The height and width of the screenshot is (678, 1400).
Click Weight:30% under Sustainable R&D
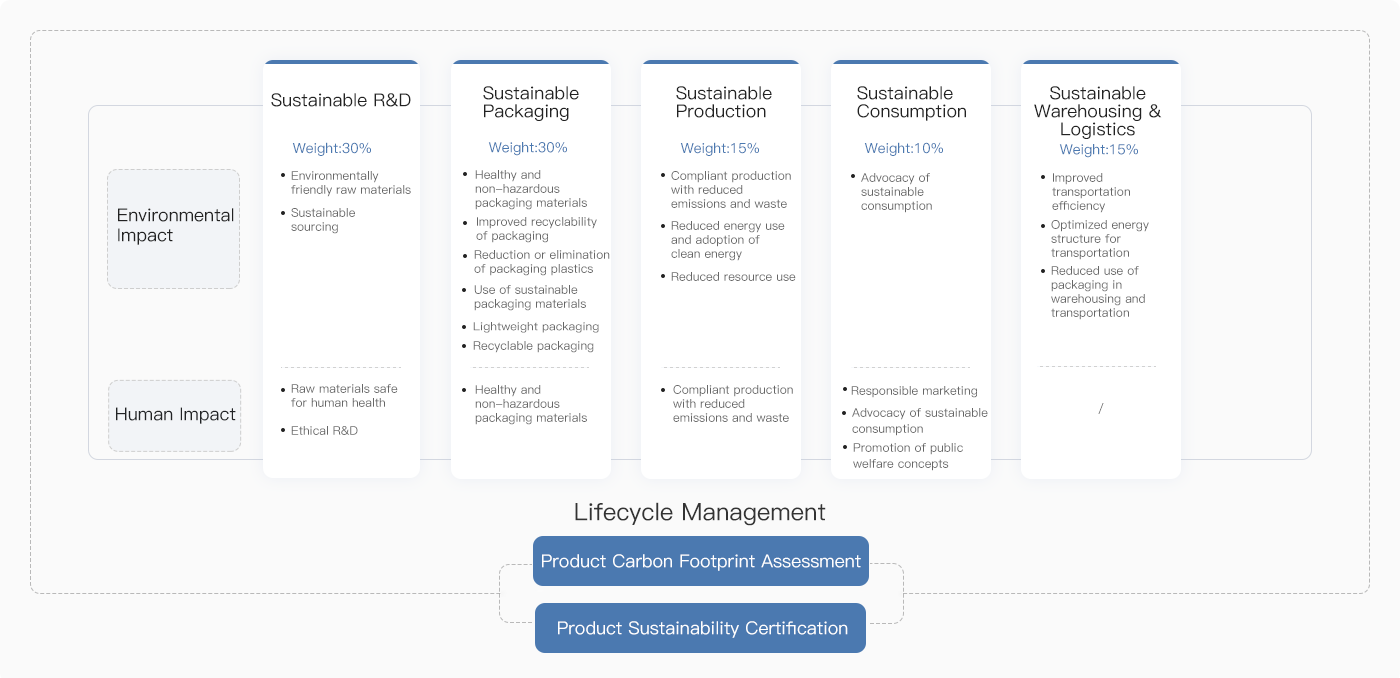tap(332, 148)
